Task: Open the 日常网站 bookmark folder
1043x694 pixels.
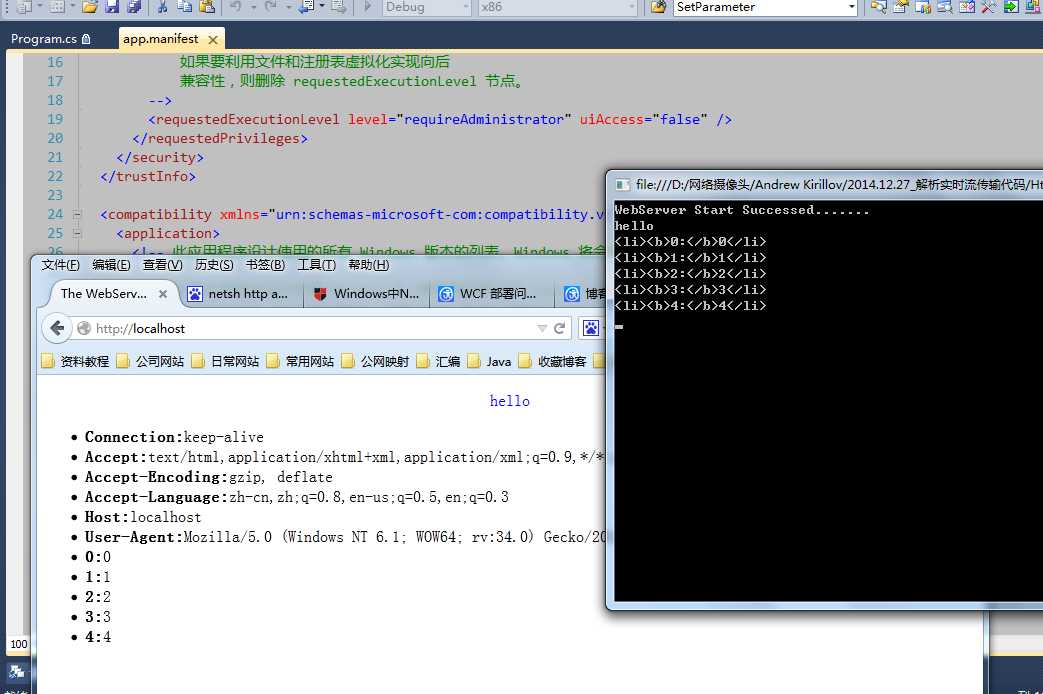Action: click(x=226, y=361)
